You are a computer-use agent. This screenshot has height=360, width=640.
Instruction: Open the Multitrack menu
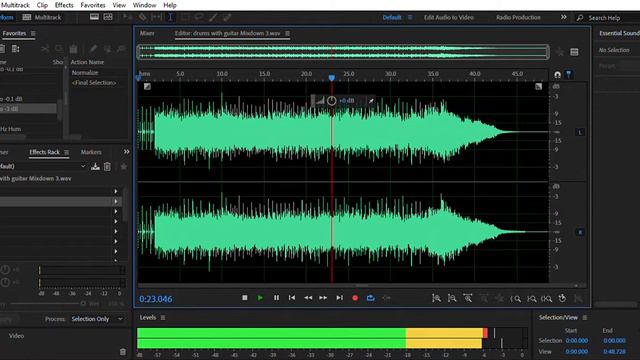click(x=15, y=5)
